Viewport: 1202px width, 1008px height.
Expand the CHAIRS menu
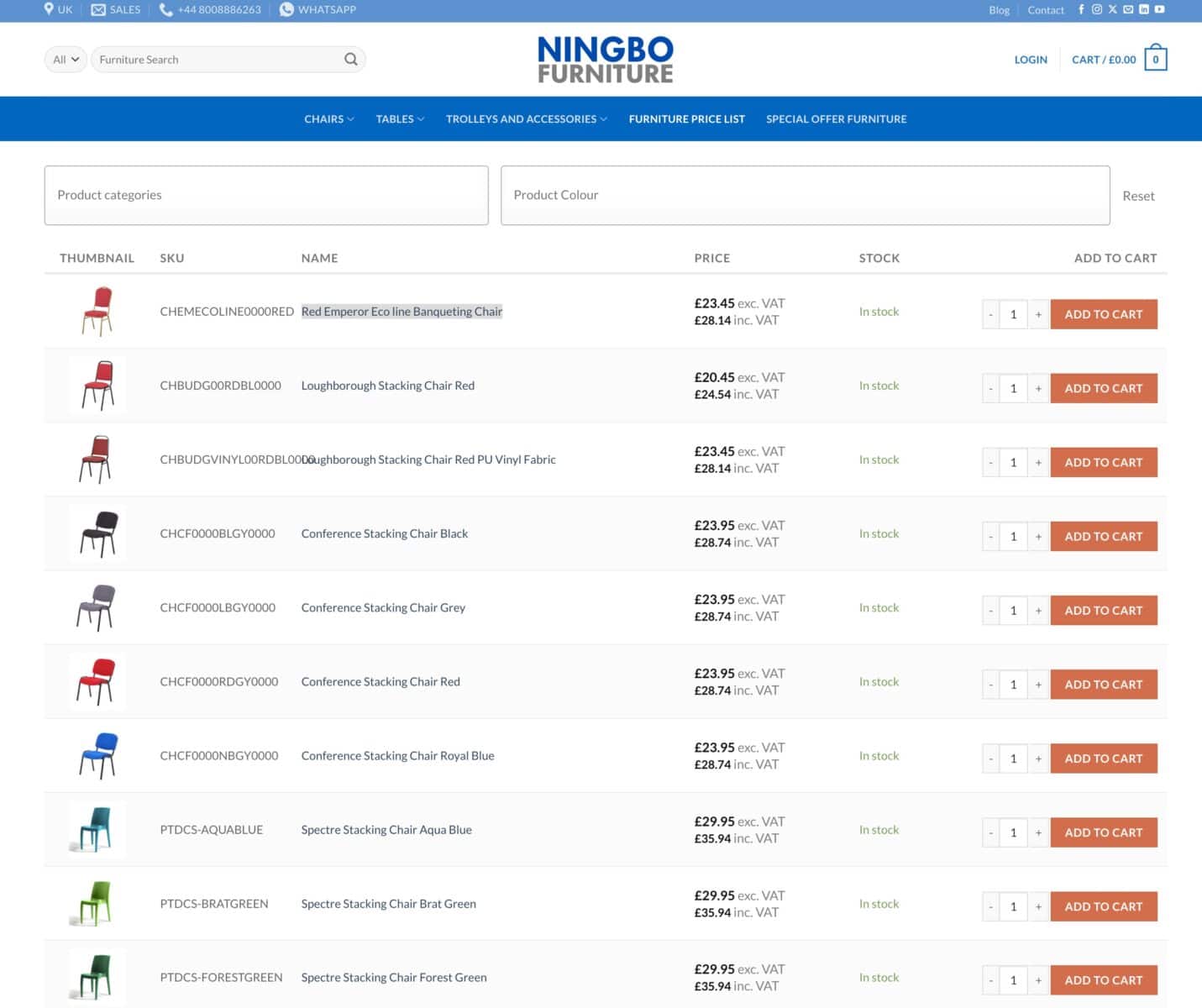coord(329,119)
